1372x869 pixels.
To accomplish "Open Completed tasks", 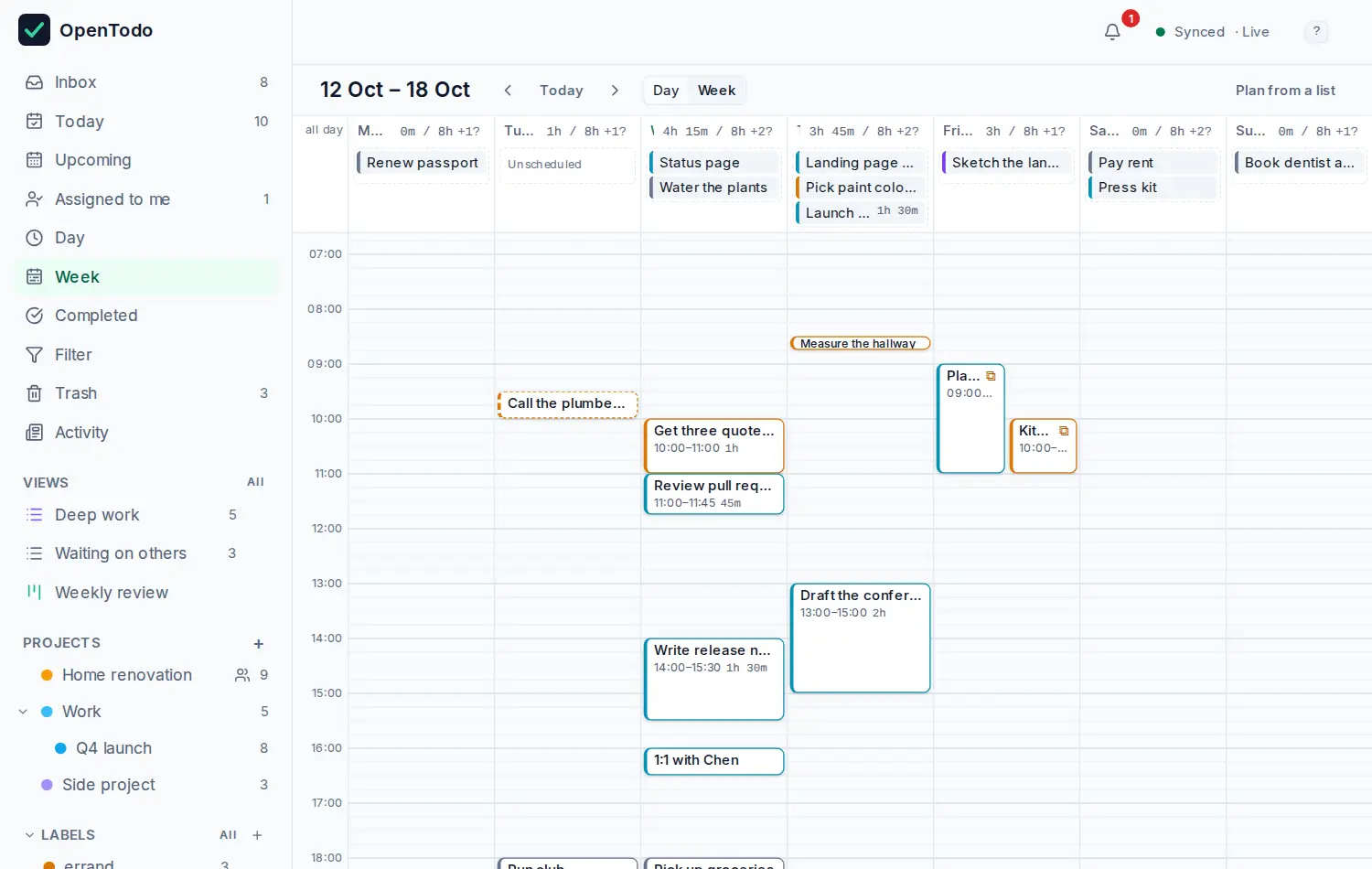I will click(146, 316).
